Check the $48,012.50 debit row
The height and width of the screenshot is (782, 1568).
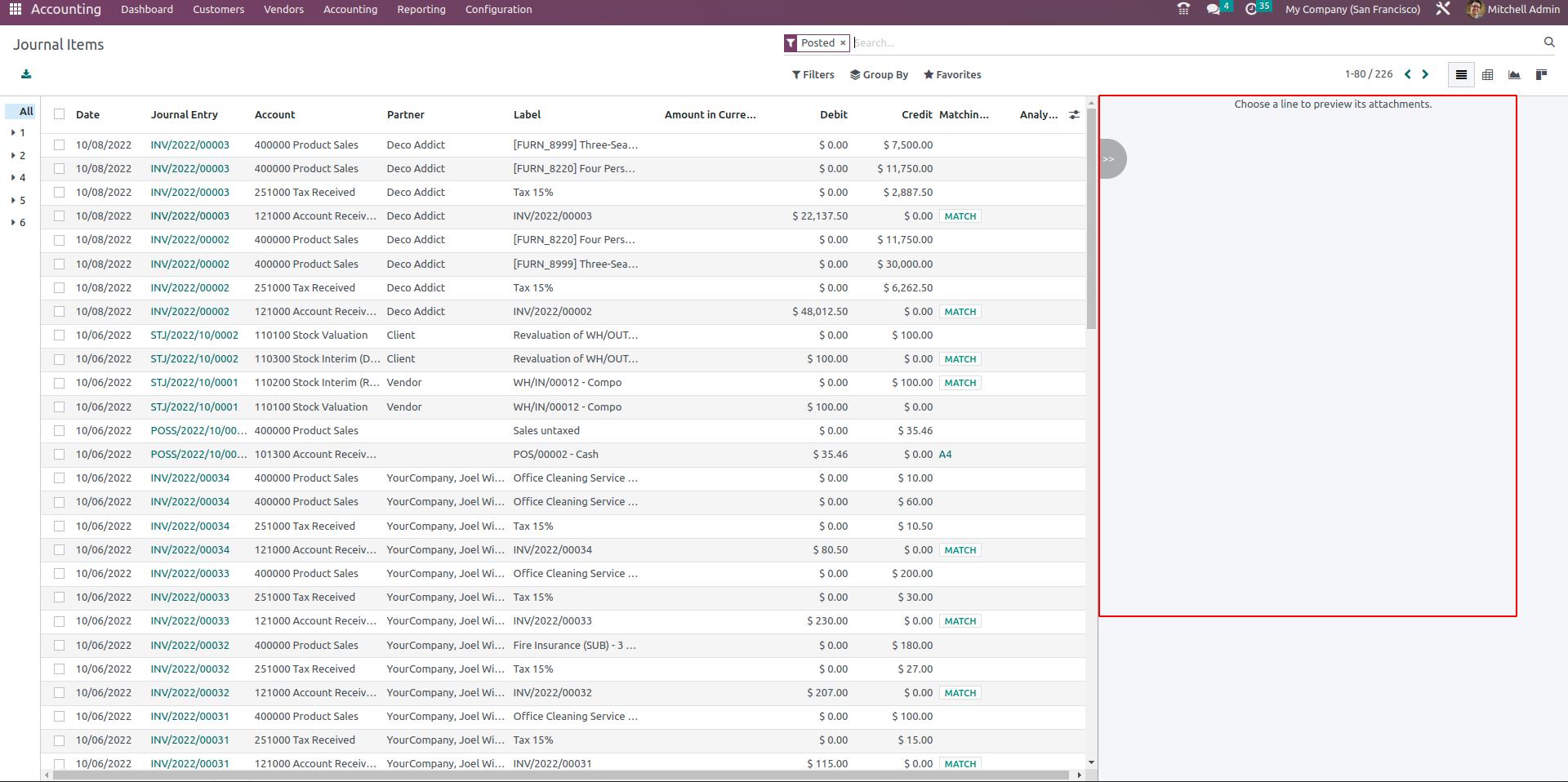tap(59, 311)
